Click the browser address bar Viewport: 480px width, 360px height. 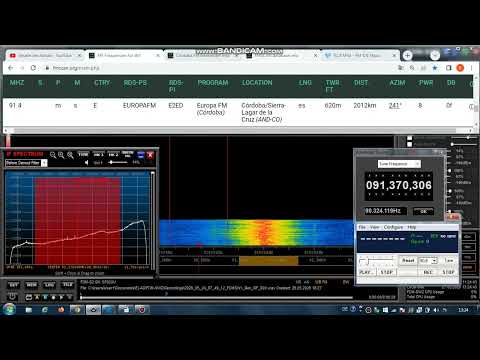(x=220, y=68)
